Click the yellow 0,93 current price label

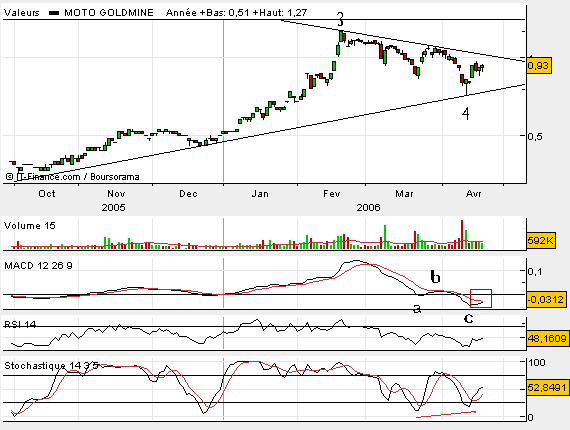pos(538,66)
